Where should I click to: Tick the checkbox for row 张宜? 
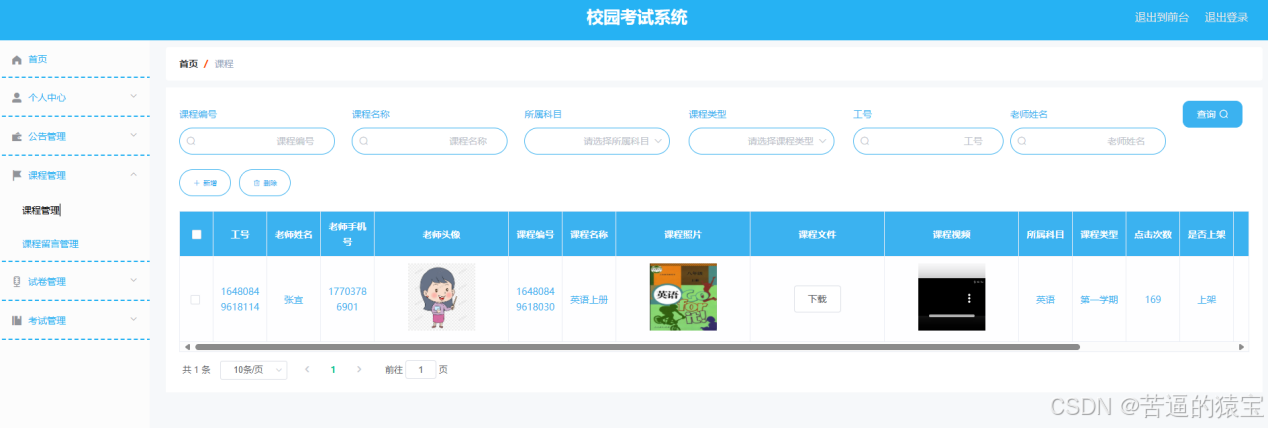195,299
